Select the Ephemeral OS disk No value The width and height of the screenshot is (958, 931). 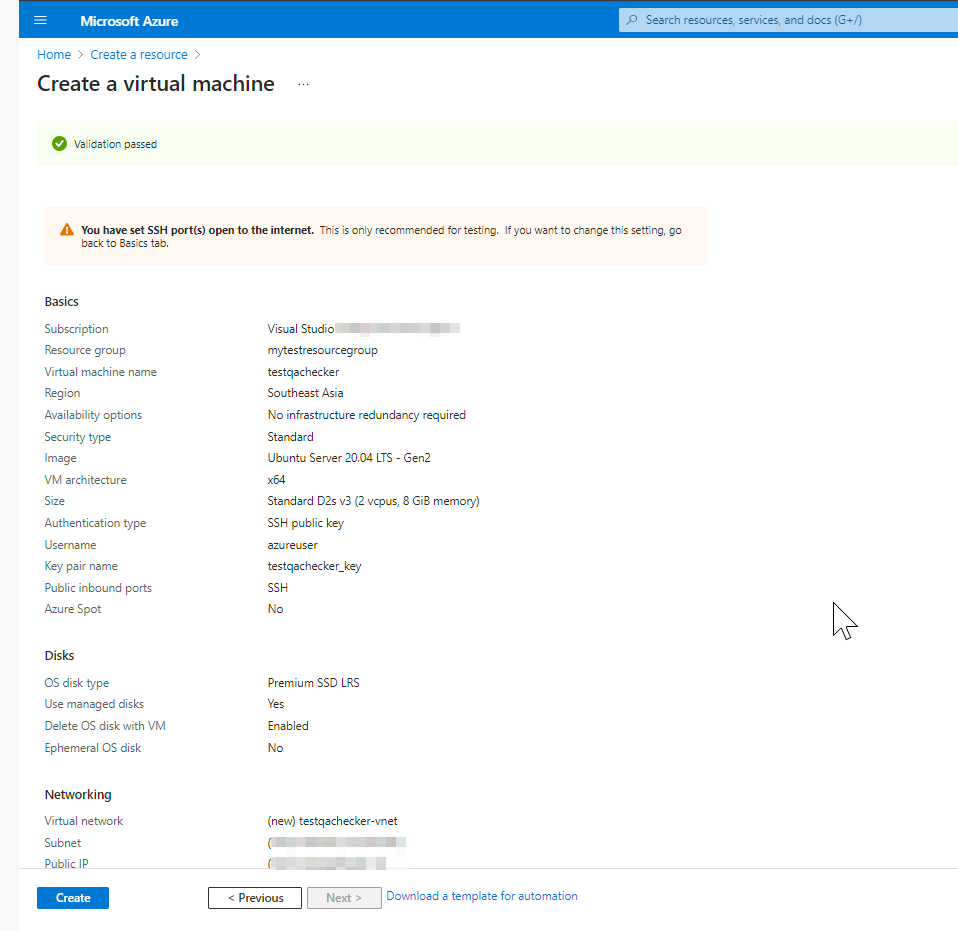tap(275, 748)
